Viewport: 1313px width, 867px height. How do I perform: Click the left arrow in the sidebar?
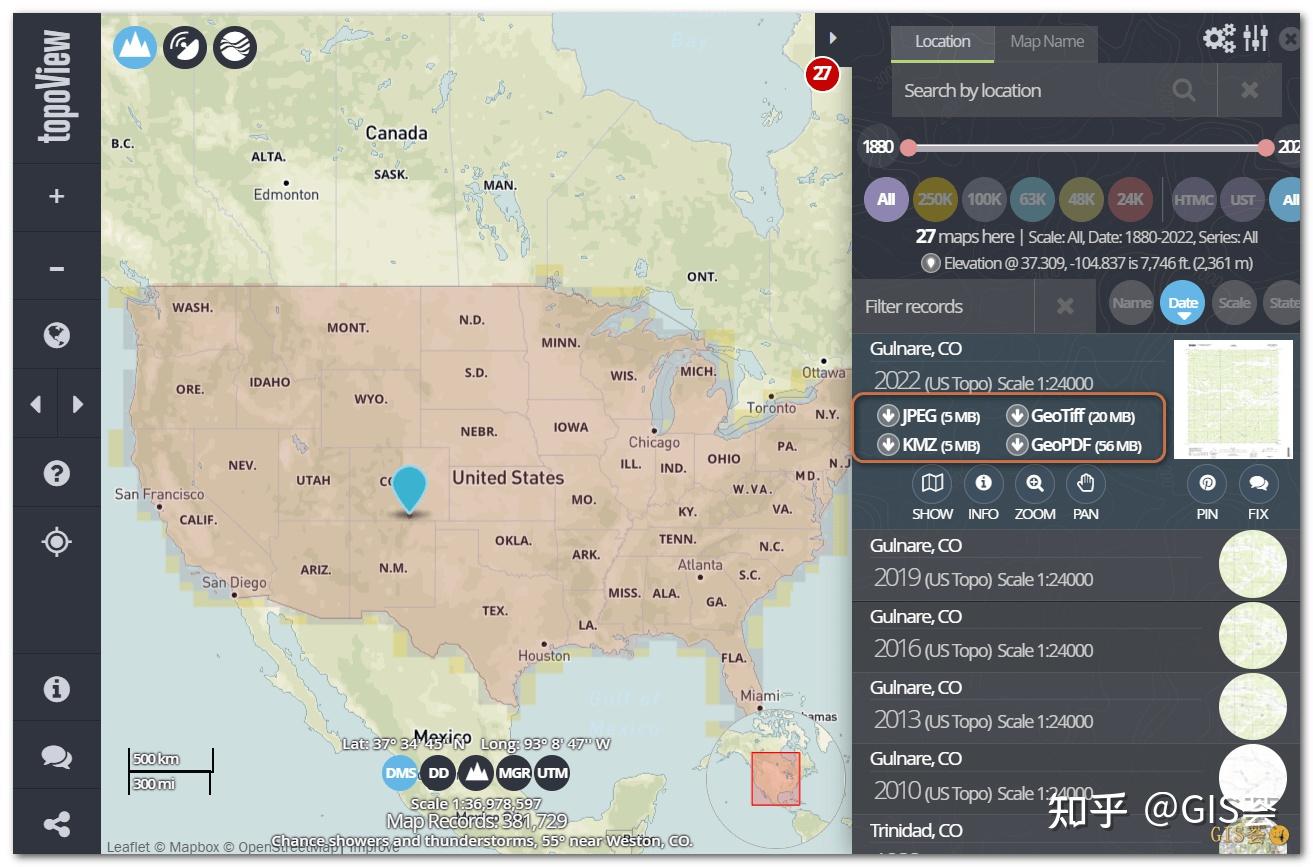[x=35, y=403]
